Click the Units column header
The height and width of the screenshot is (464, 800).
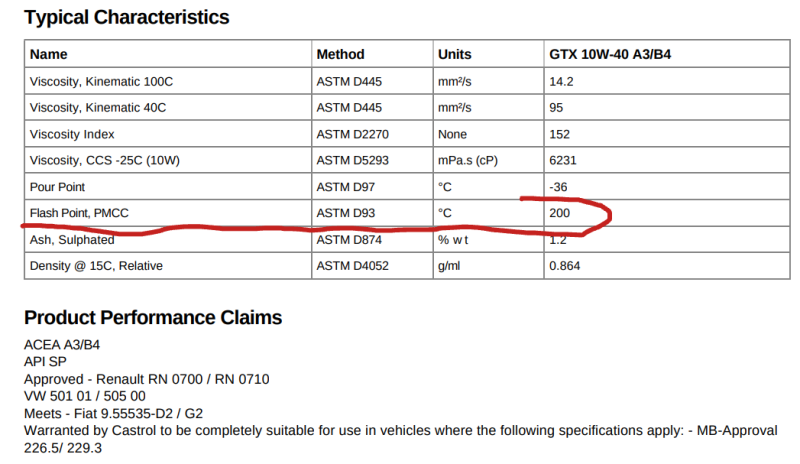455,54
